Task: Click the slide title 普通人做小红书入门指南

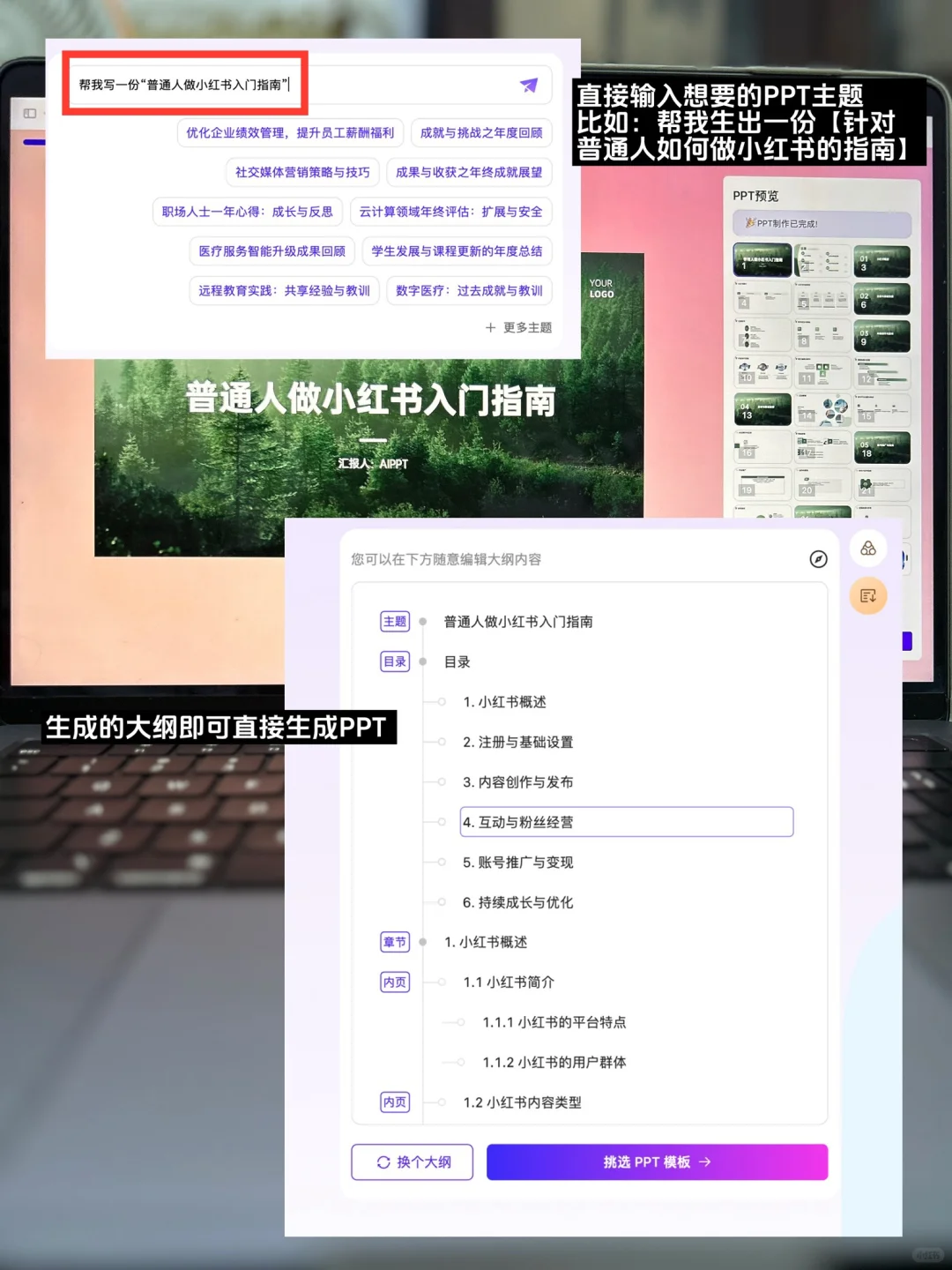Action: 371,400
